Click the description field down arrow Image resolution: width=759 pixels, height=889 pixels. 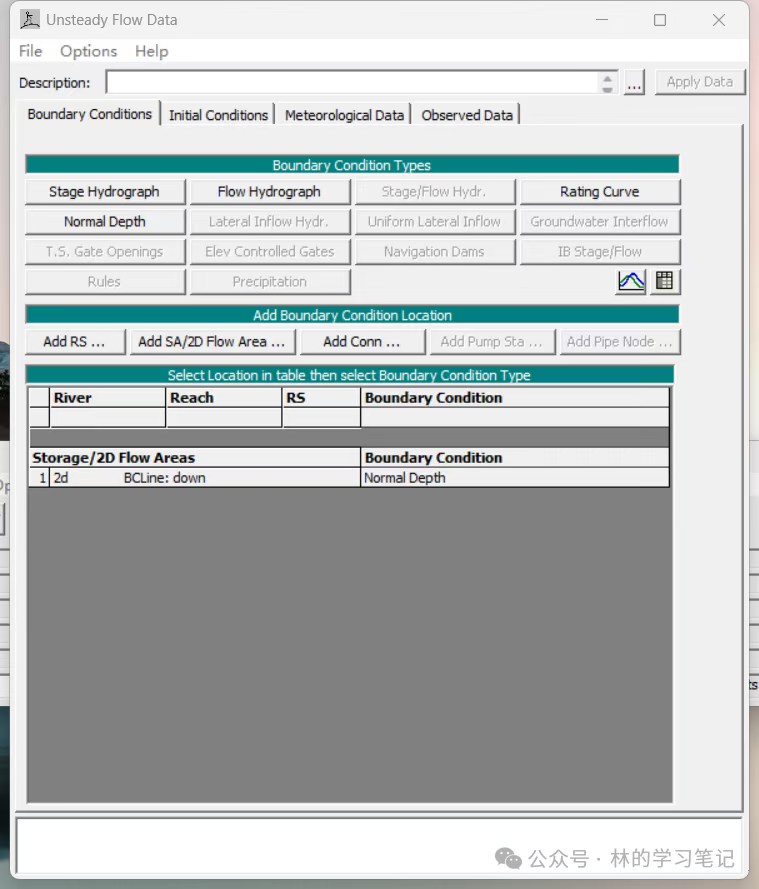(x=607, y=89)
